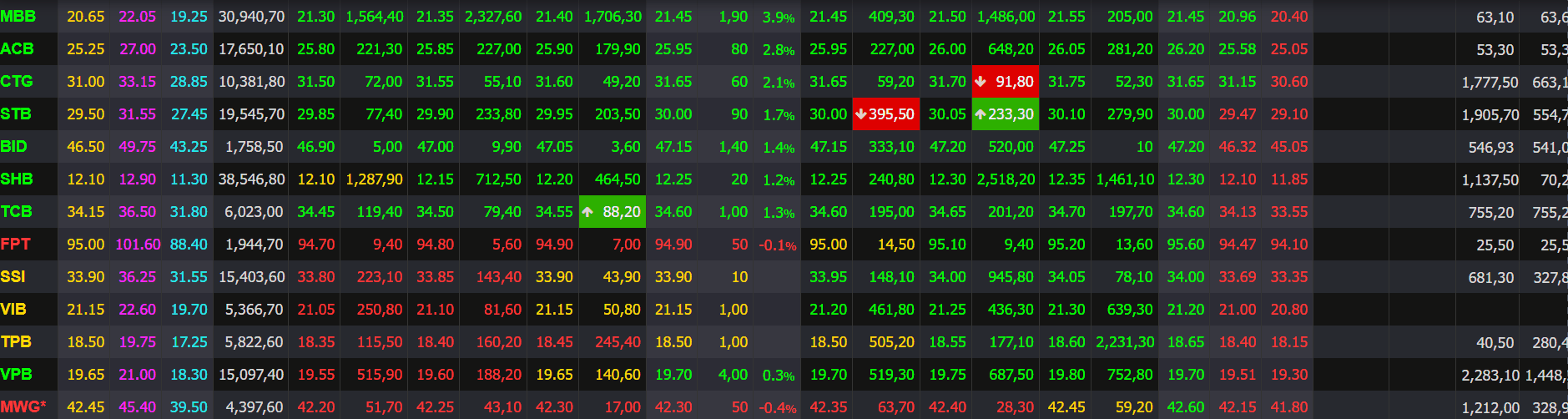Click the red highlighted 91,80 cell in CTG row
This screenshot has height=419, width=1568.
pyautogui.click(x=1006, y=82)
